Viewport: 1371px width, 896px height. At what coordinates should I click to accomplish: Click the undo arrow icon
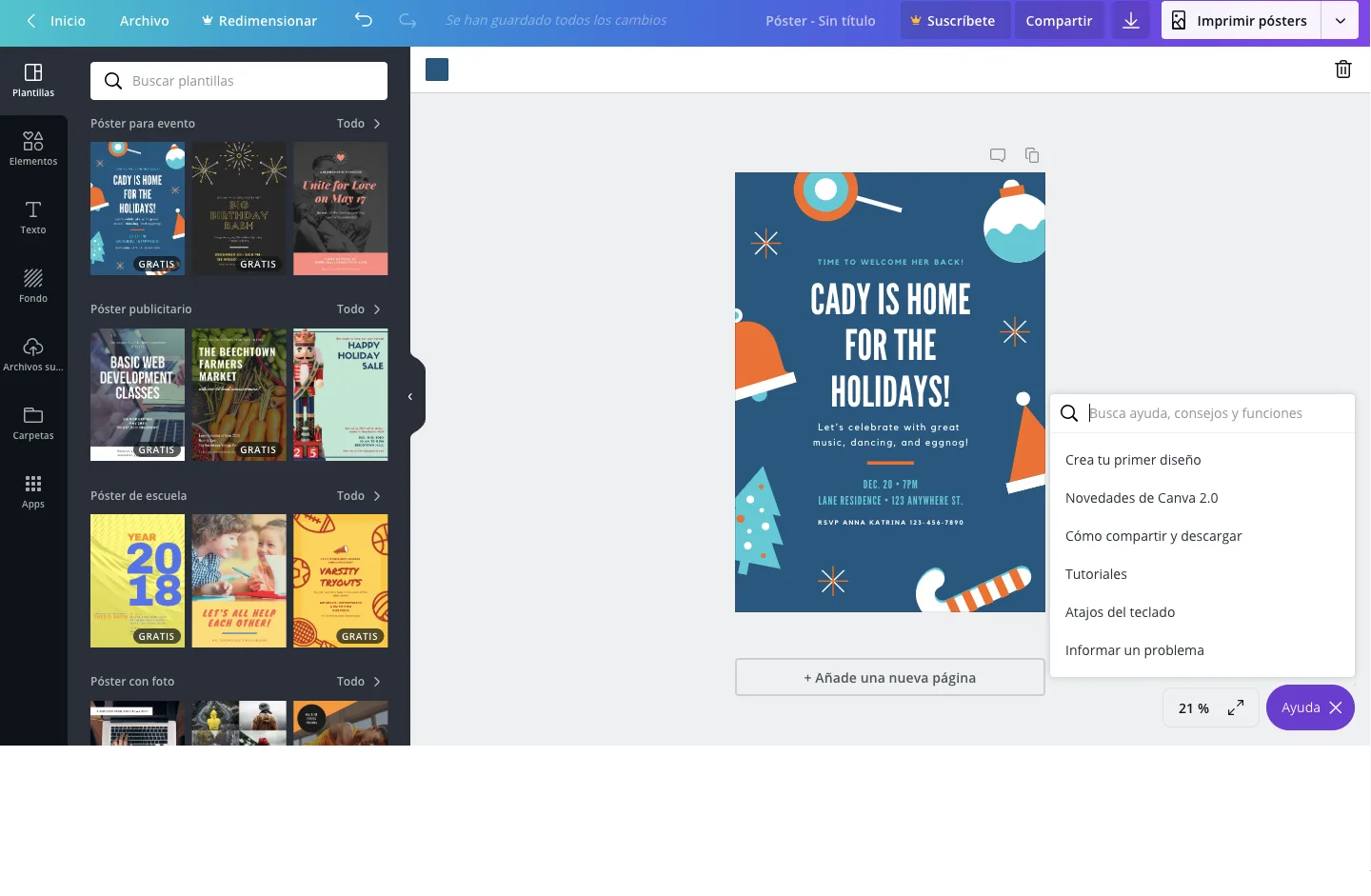(364, 20)
